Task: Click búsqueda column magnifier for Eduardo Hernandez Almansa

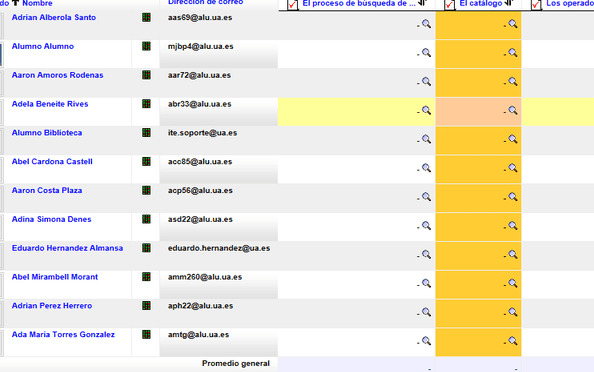Action: (427, 255)
